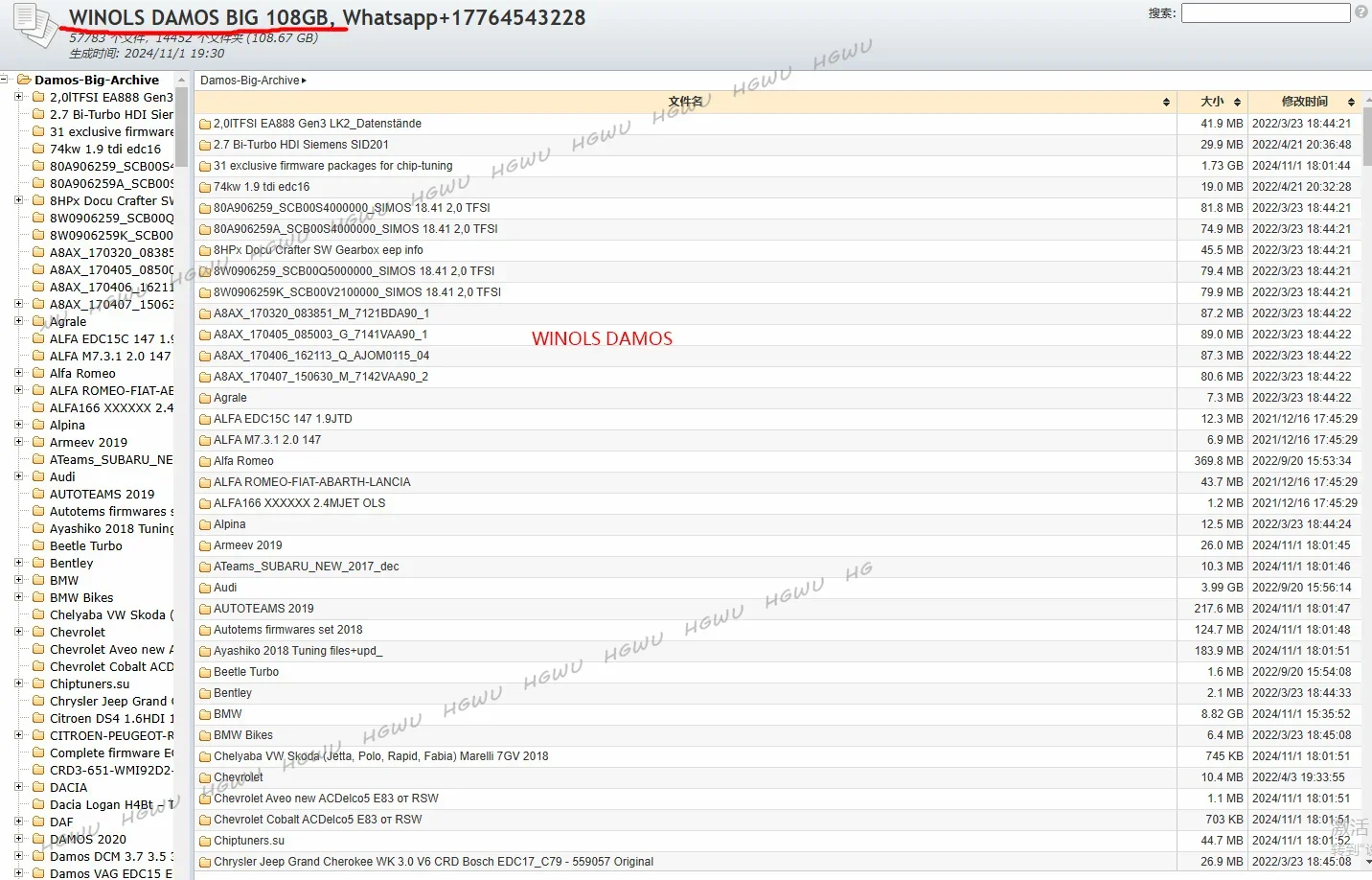The image size is (1372, 880).
Task: Open the Audi folder link in the file list
Action: (x=225, y=588)
